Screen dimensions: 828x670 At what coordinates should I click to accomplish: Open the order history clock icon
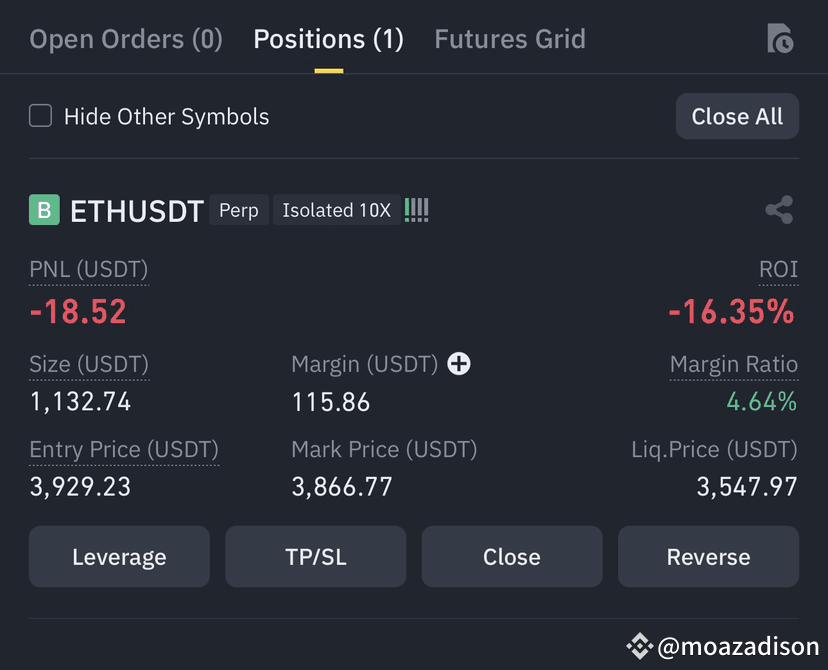780,39
